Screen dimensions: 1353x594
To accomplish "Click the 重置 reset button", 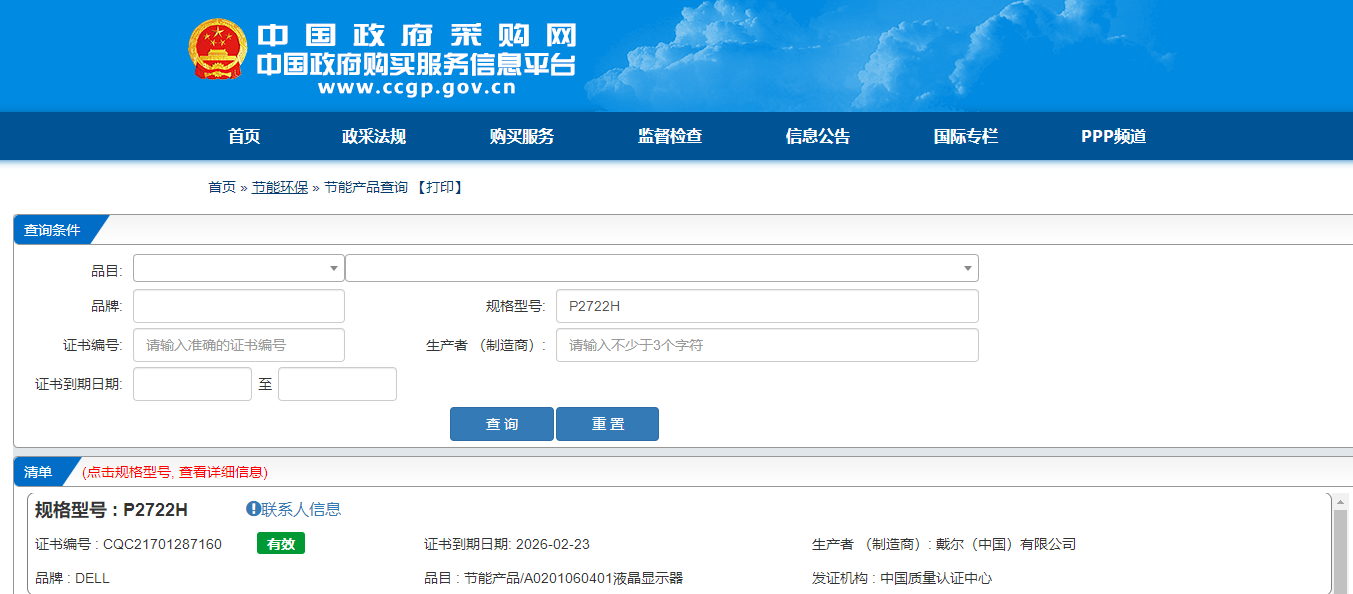I will 607,424.
